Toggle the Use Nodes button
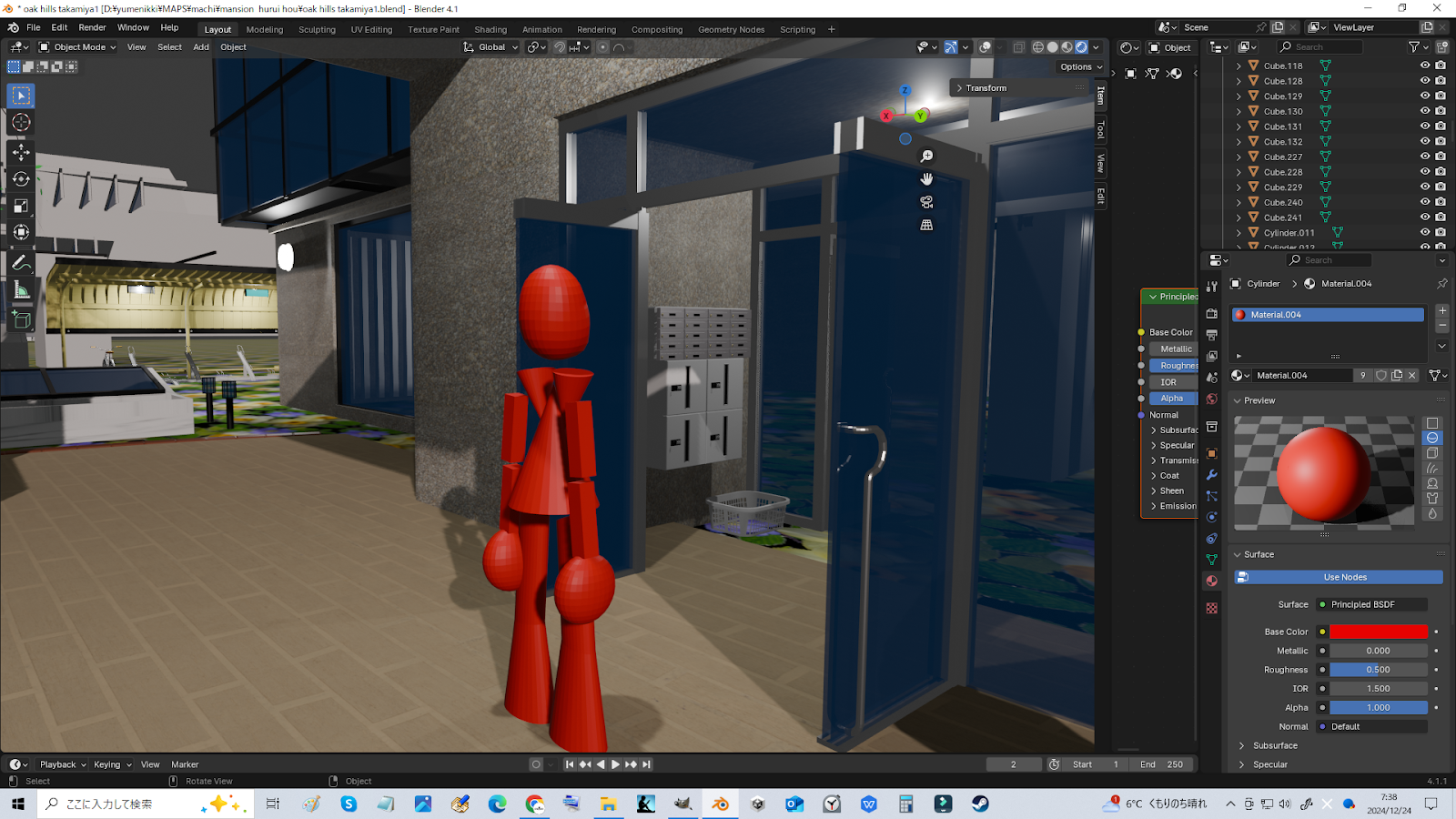Screen dimensions: 1456x819 [1339, 577]
